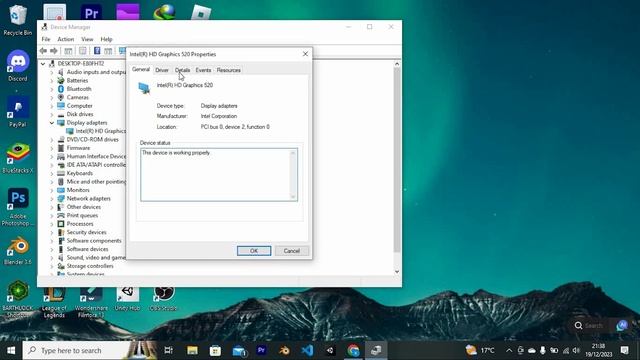Select Network adapters in the device tree
Screen dimensions: 640x360
84,198
